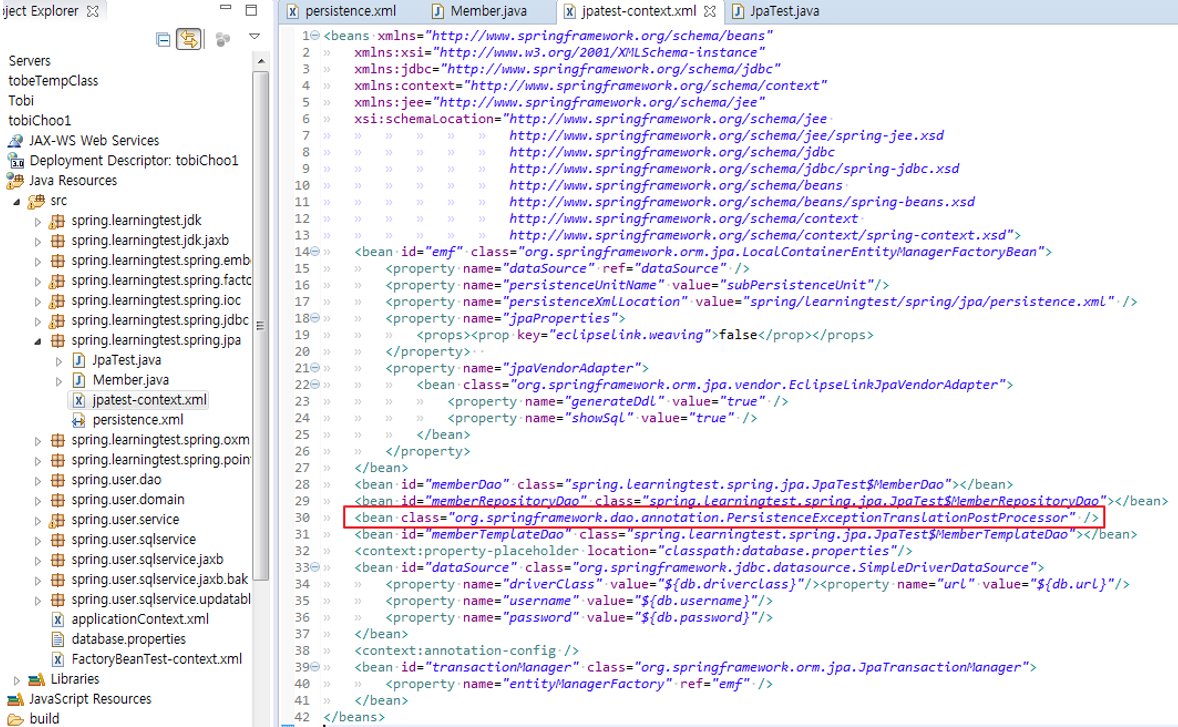Screen dimensions: 1178x727
Task: Click Deployment Descriptor tobiChoo1 icon
Action: pyautogui.click(x=15, y=160)
